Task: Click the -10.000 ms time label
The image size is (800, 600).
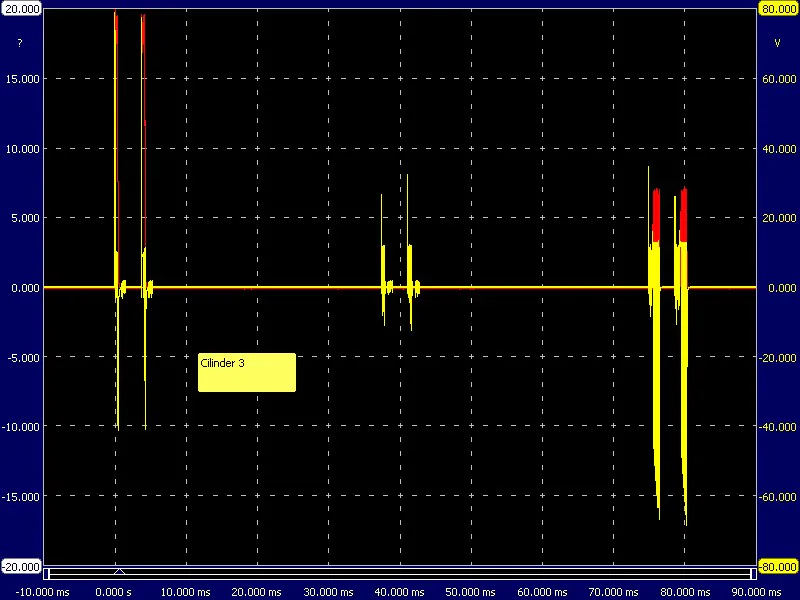Action: coord(42,592)
